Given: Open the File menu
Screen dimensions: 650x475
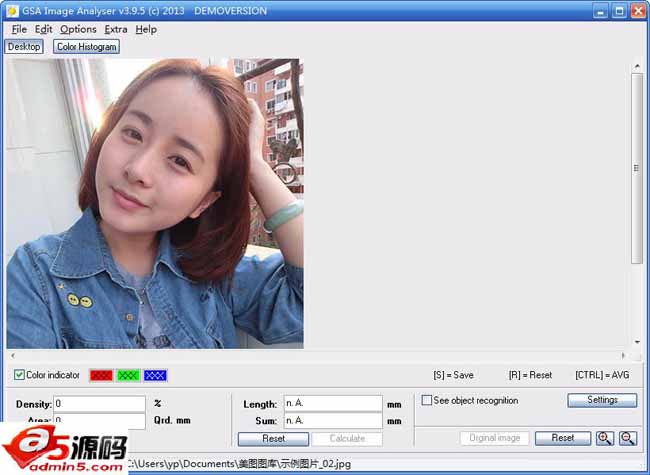Looking at the screenshot, I should [19, 29].
